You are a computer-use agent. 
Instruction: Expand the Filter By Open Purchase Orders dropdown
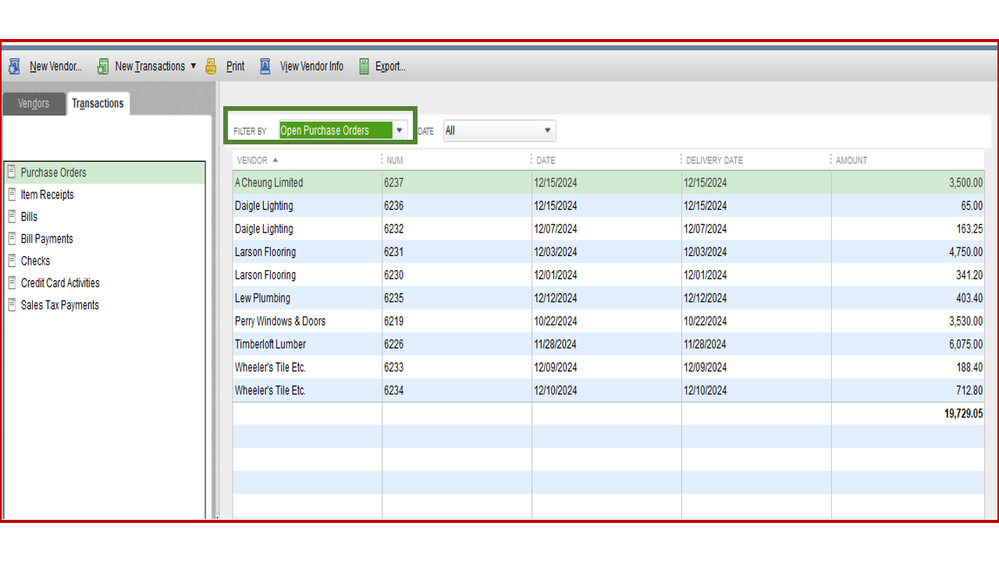pos(399,131)
